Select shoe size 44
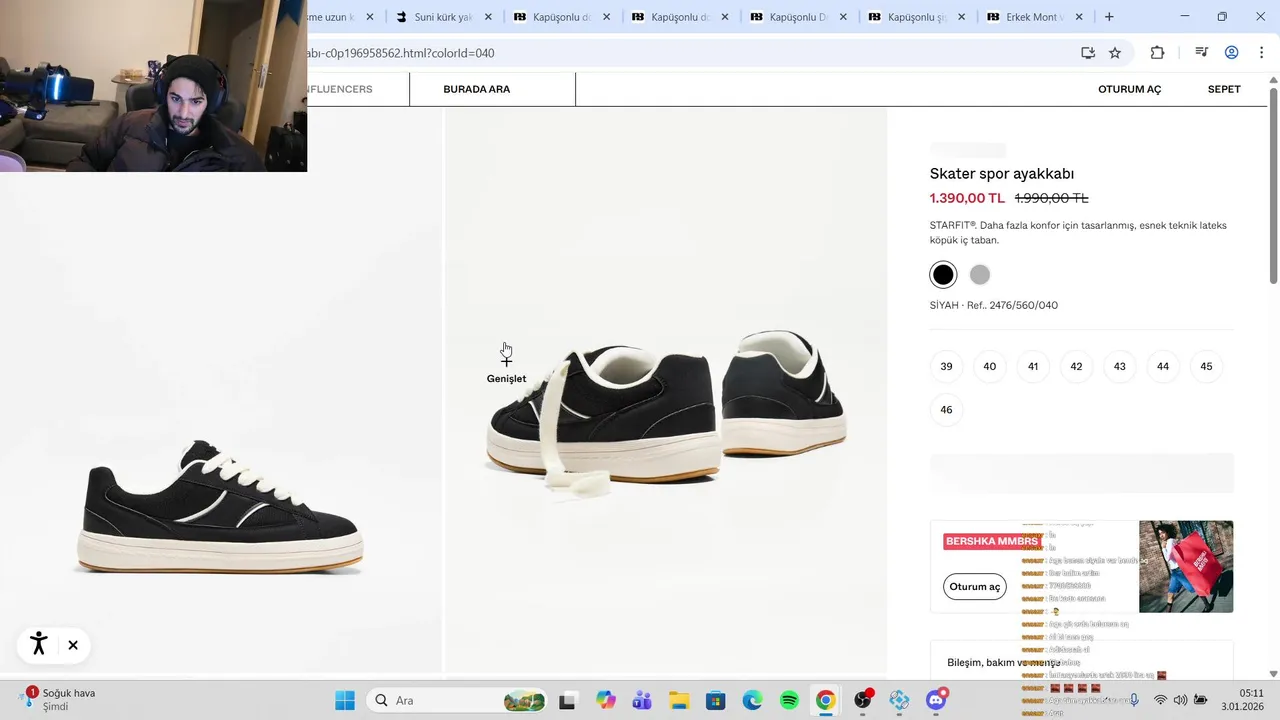This screenshot has width=1280, height=720. pos(1163,366)
